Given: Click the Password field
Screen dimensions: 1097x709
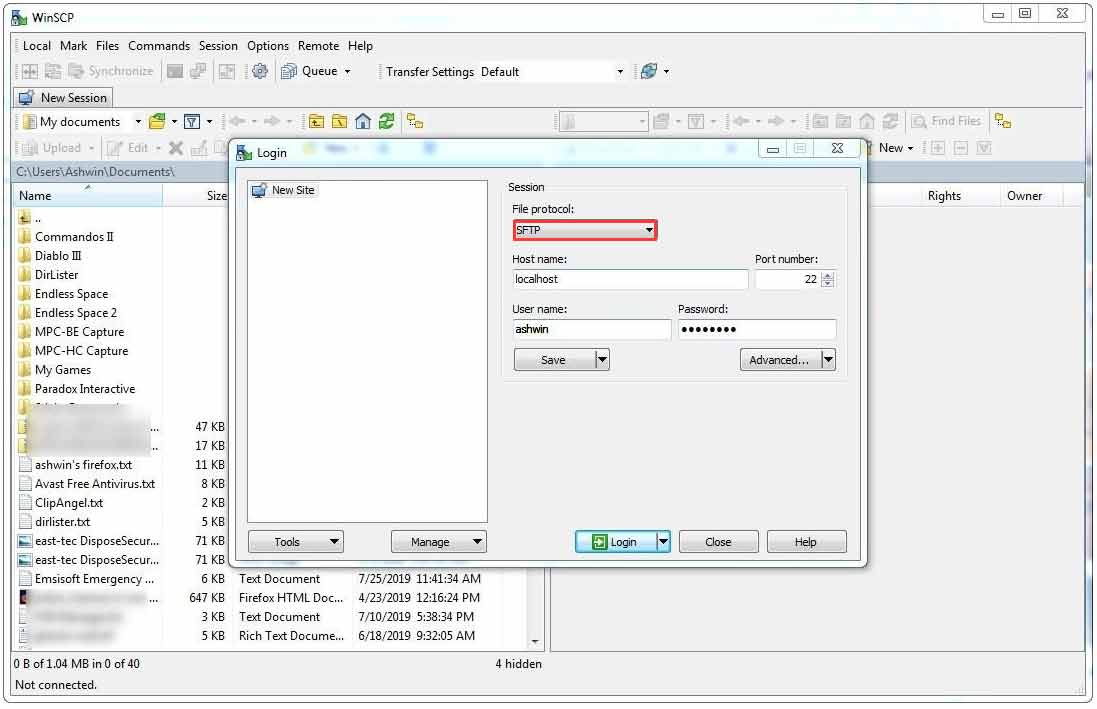Looking at the screenshot, I should [x=756, y=330].
